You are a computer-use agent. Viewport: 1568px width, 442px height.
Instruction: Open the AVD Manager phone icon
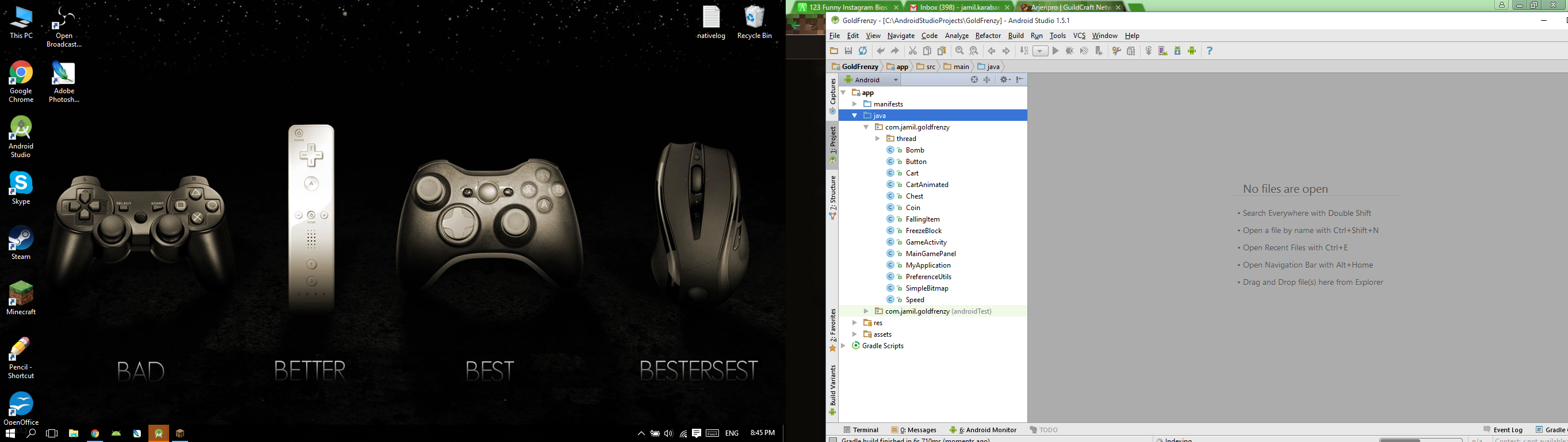point(1162,51)
